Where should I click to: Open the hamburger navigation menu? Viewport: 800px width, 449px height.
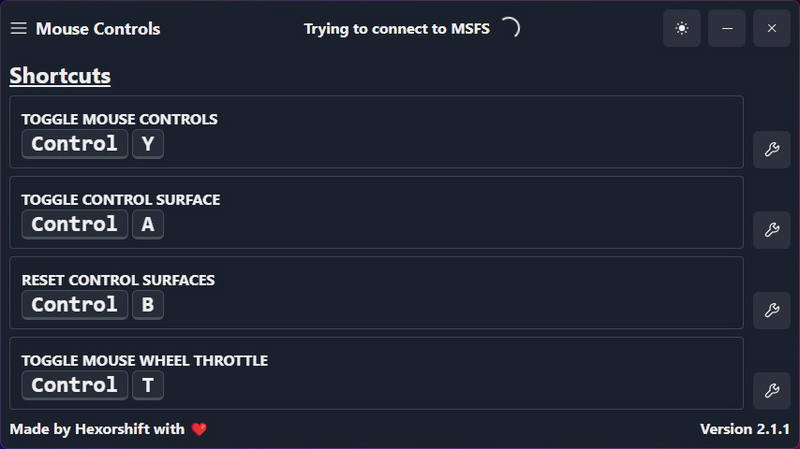[x=18, y=29]
